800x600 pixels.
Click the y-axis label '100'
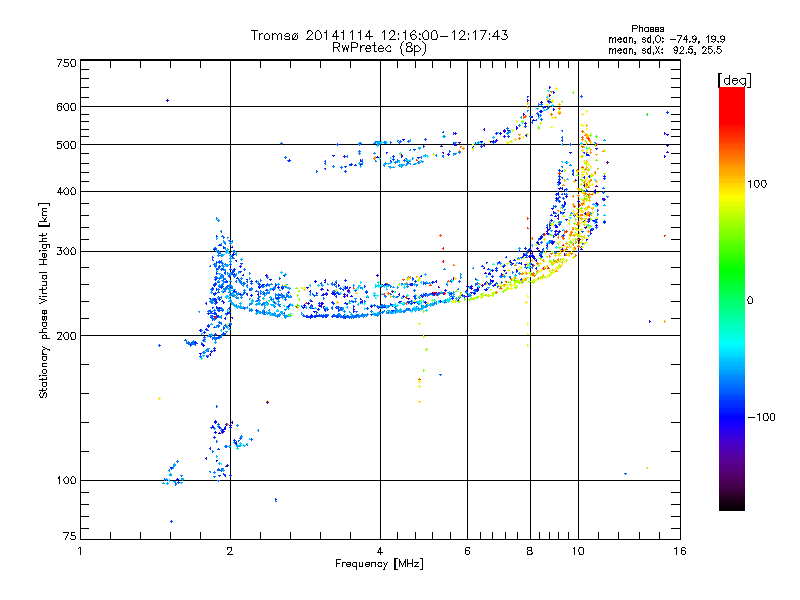(66, 481)
